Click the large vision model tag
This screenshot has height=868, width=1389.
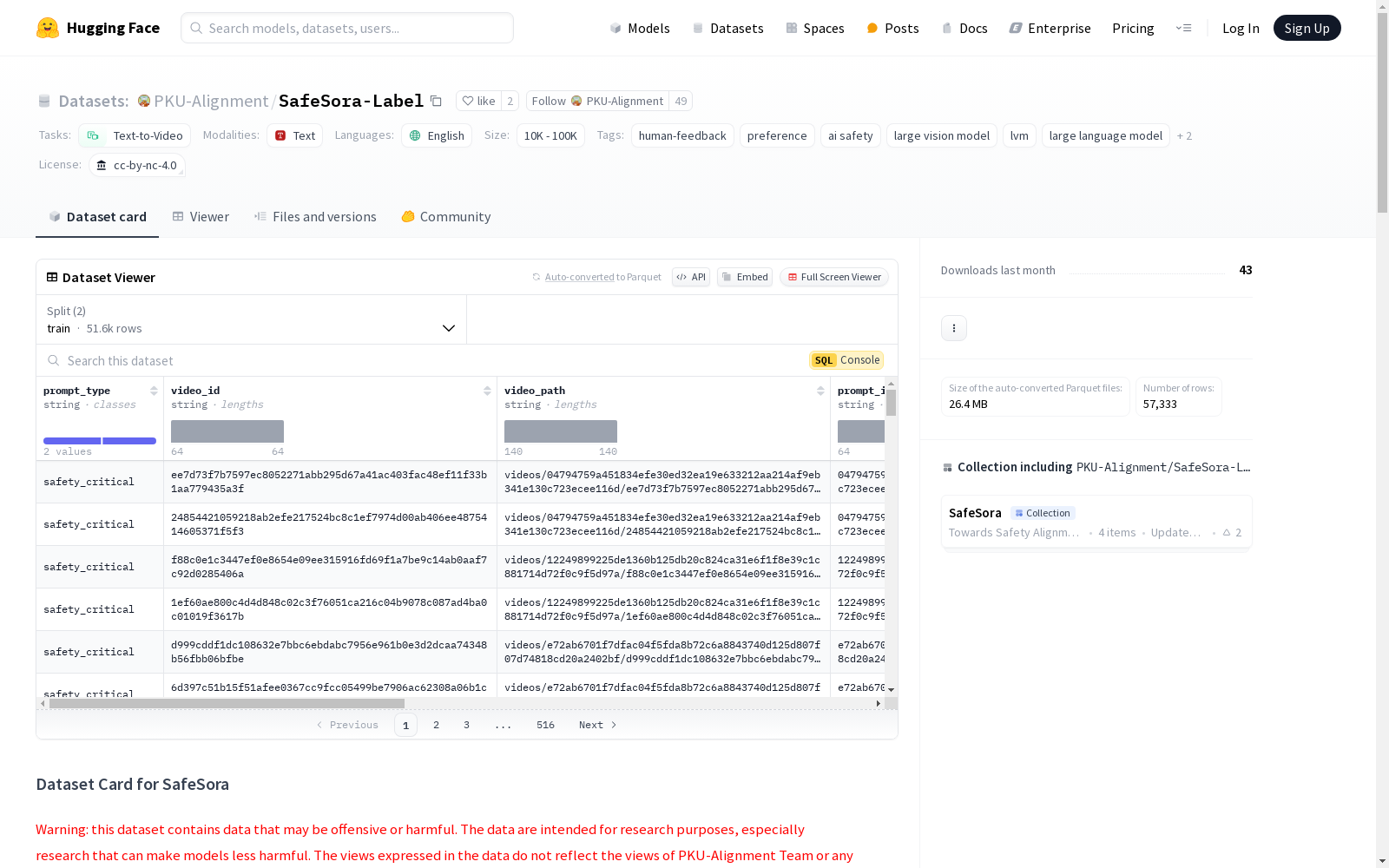tap(942, 135)
